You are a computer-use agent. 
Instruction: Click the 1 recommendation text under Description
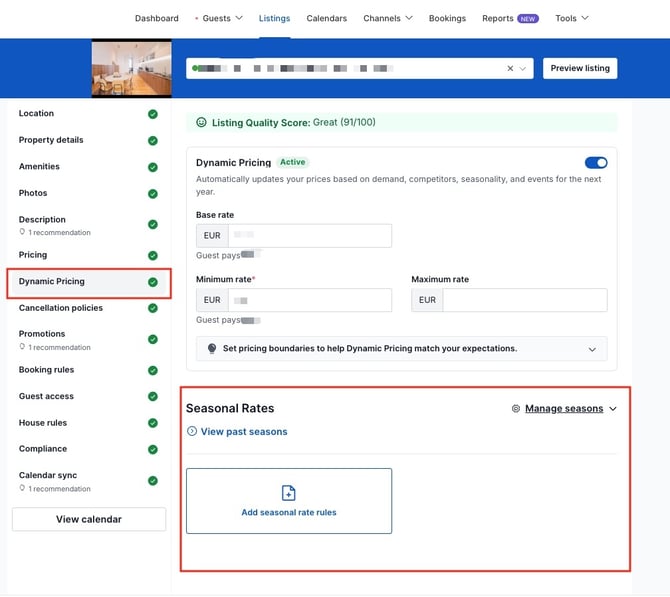pyautogui.click(x=59, y=232)
